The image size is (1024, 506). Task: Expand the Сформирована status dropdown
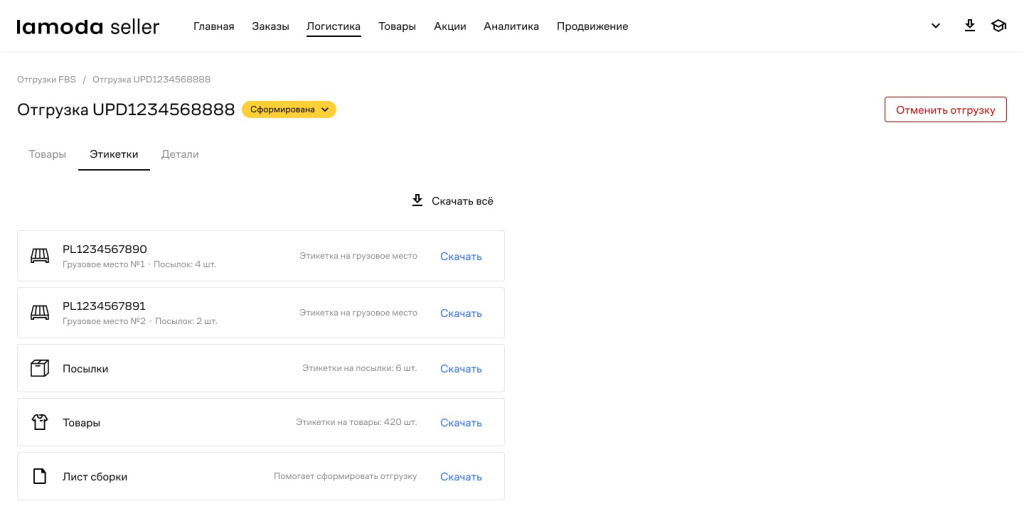coord(289,110)
